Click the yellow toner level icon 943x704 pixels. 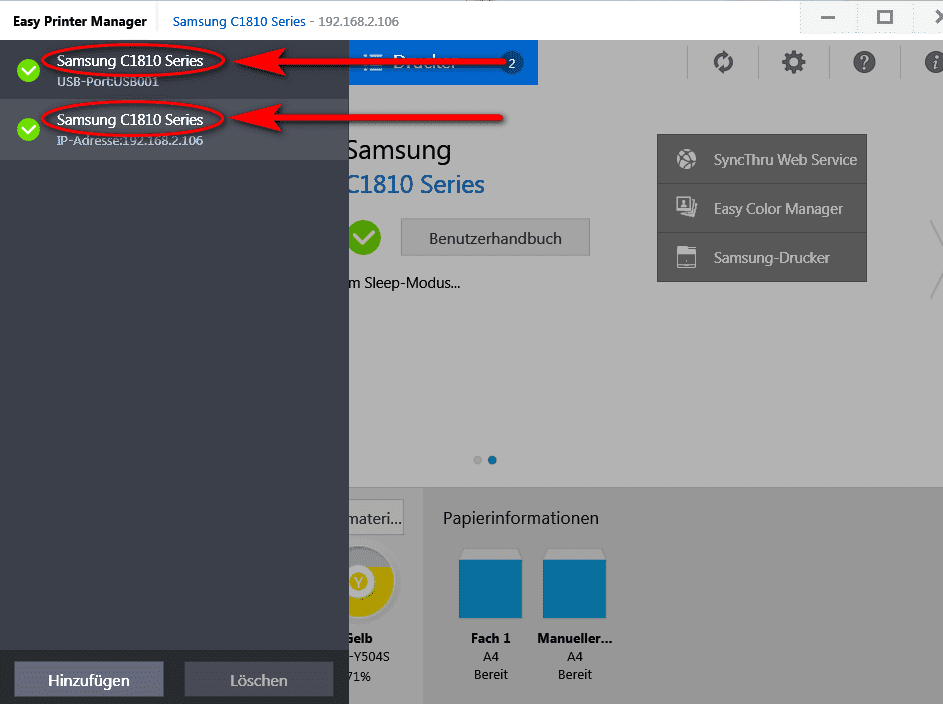[x=371, y=581]
